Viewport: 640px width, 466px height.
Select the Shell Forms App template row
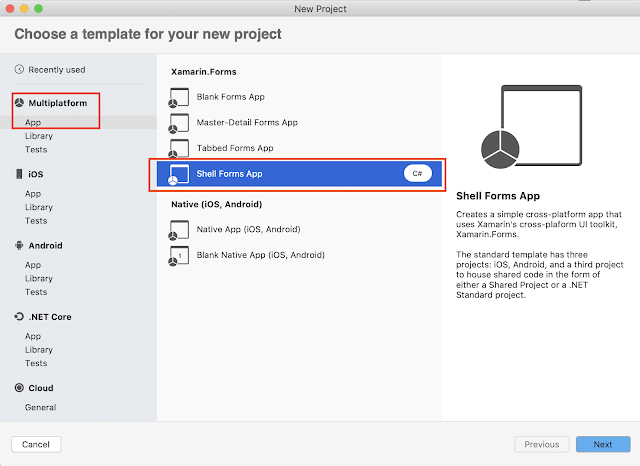click(x=299, y=174)
